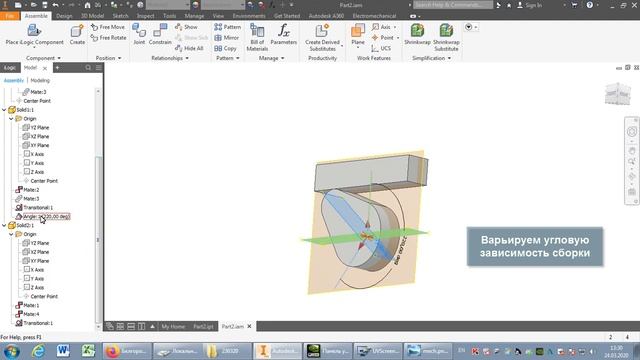Click the Home icon in quick access toolbar

[x=87, y=5]
